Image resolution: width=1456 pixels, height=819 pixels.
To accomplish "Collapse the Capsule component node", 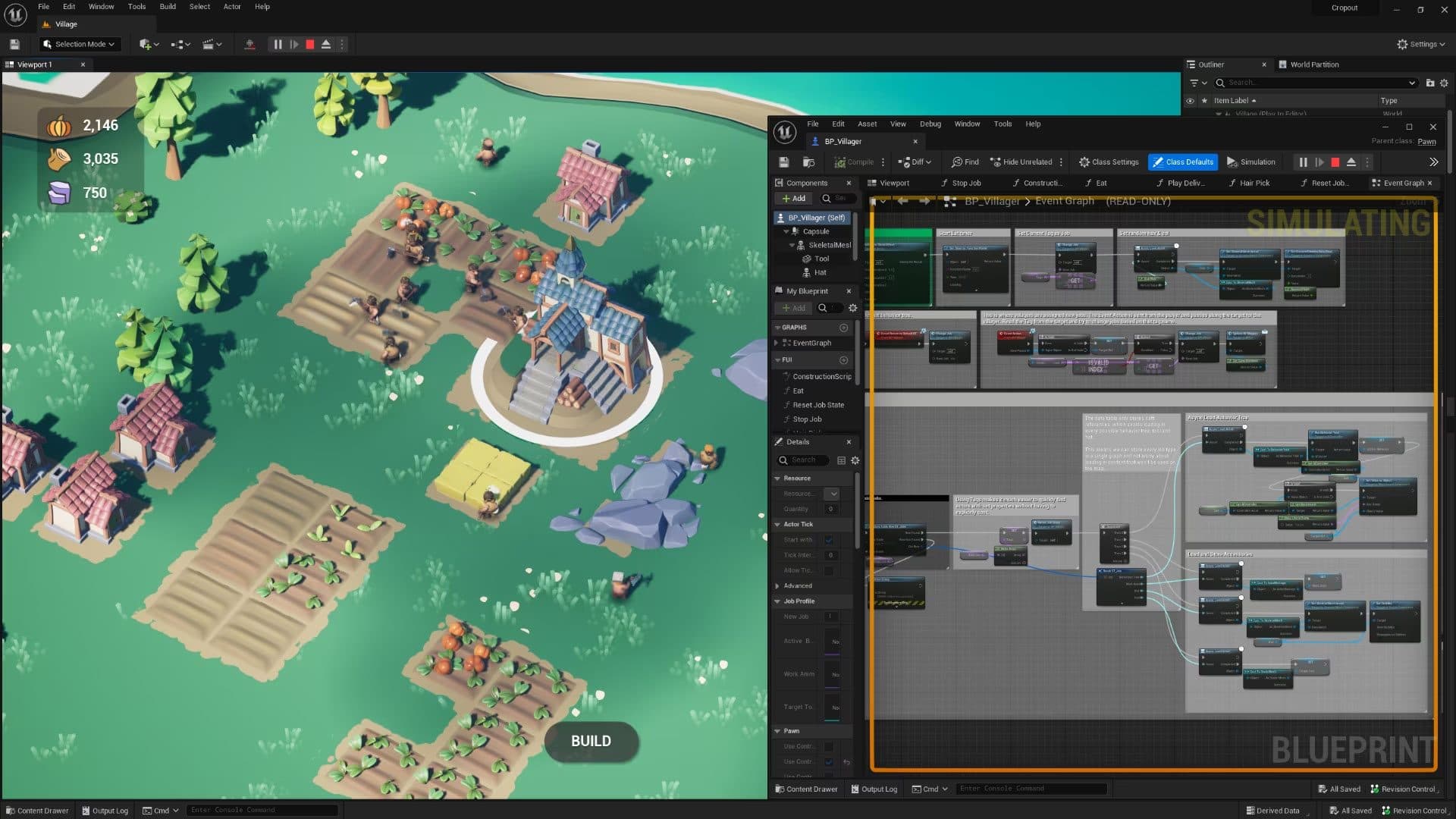I will click(786, 232).
